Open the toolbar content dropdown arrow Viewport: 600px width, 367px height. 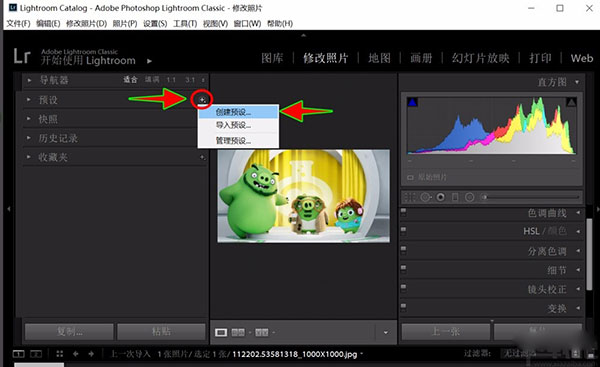point(386,333)
